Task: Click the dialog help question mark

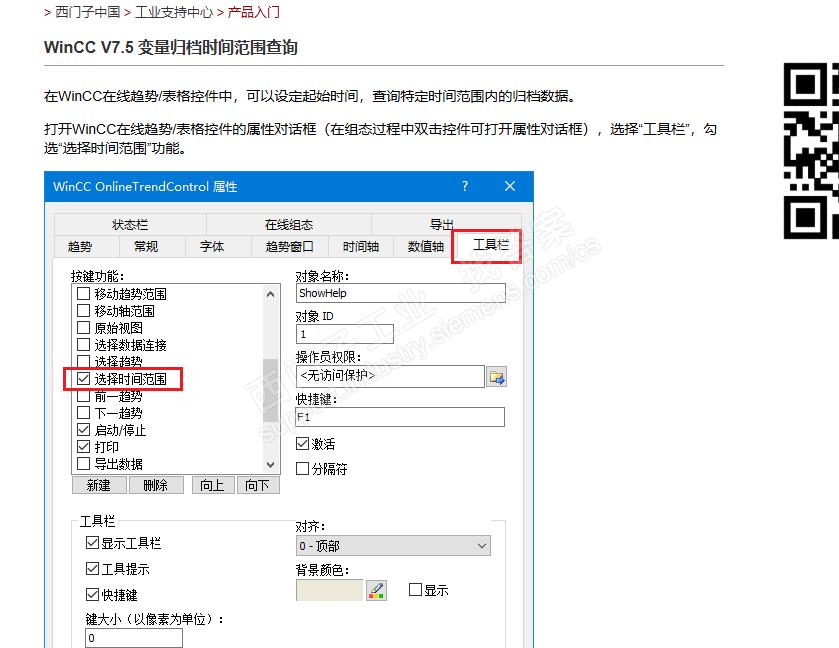Action: 465,186
